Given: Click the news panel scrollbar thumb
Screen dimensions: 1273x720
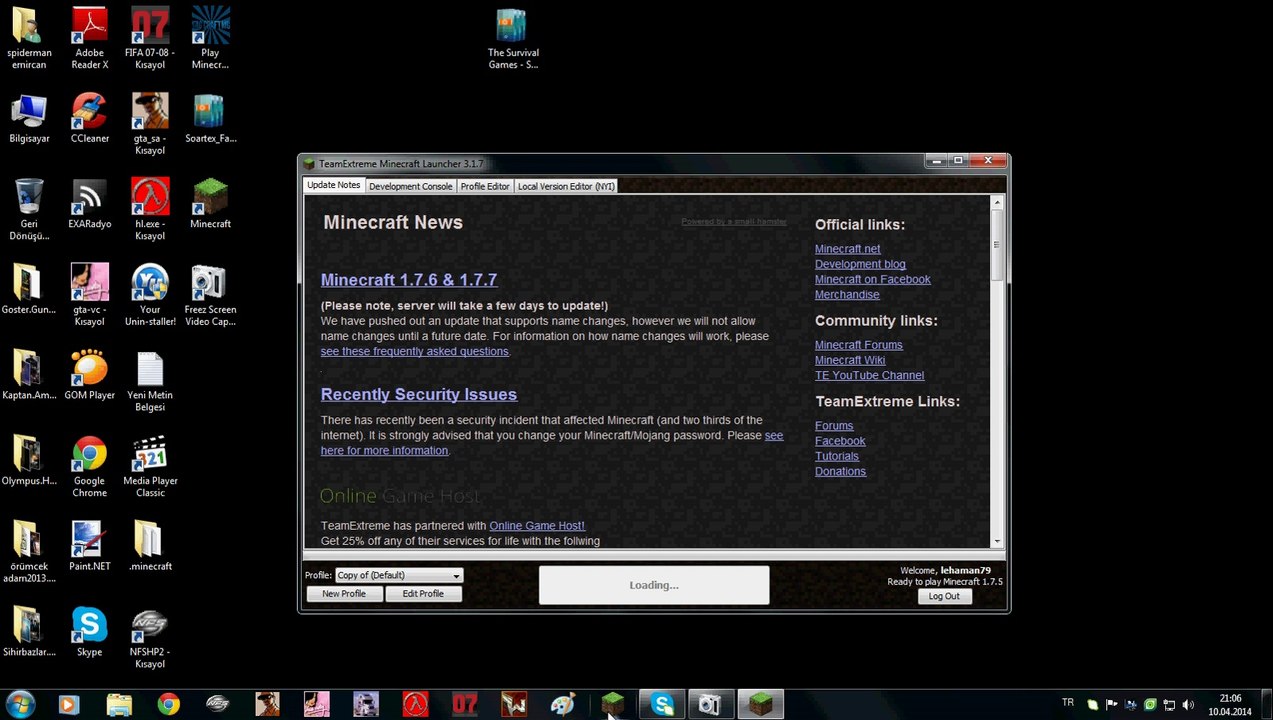Looking at the screenshot, I should tap(997, 245).
